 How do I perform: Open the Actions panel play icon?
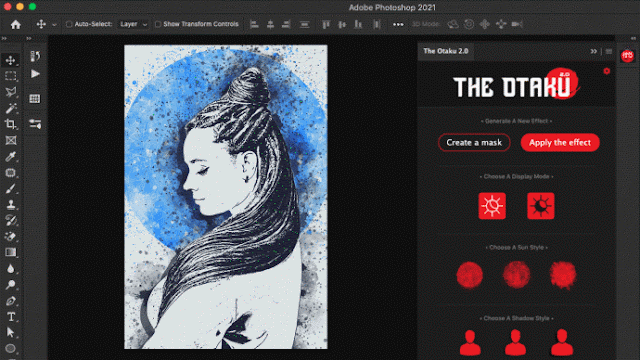tap(35, 74)
